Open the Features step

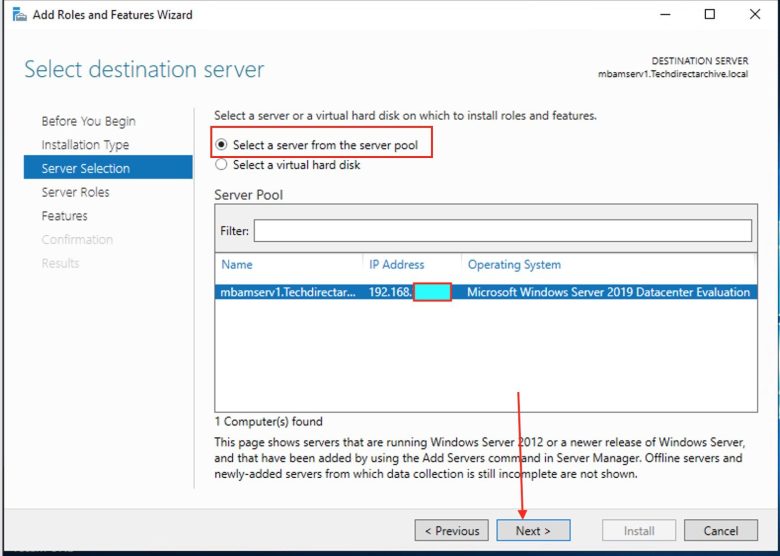pyautogui.click(x=64, y=216)
